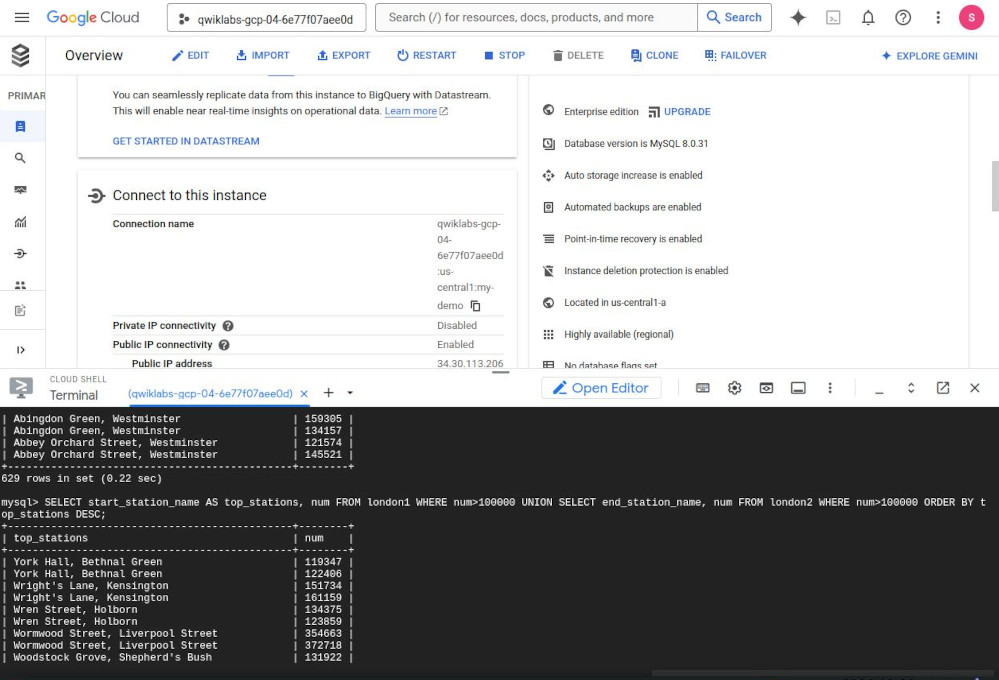Open the header three-dot settings menu

[938, 18]
